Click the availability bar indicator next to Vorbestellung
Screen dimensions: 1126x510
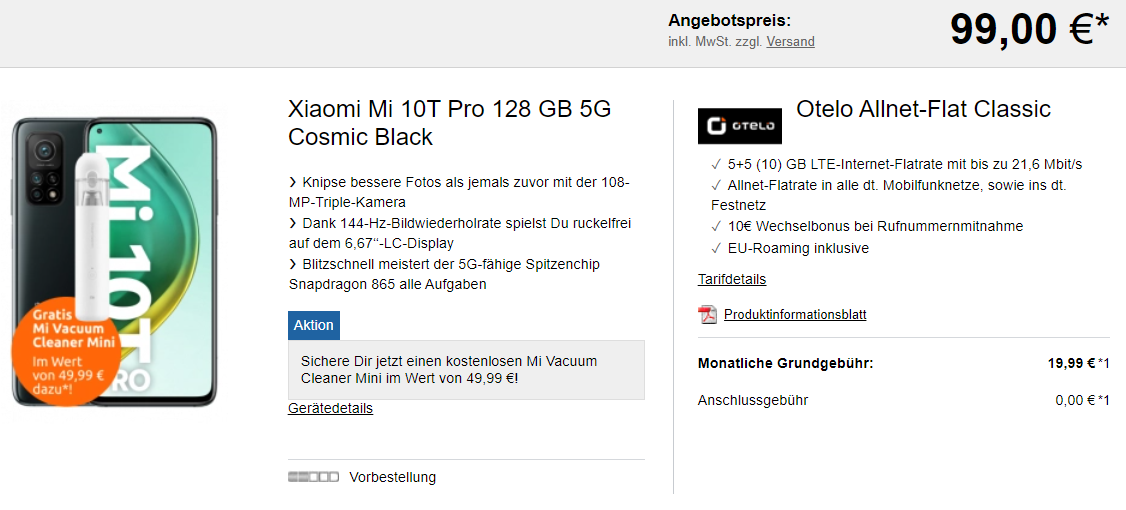[x=313, y=477]
